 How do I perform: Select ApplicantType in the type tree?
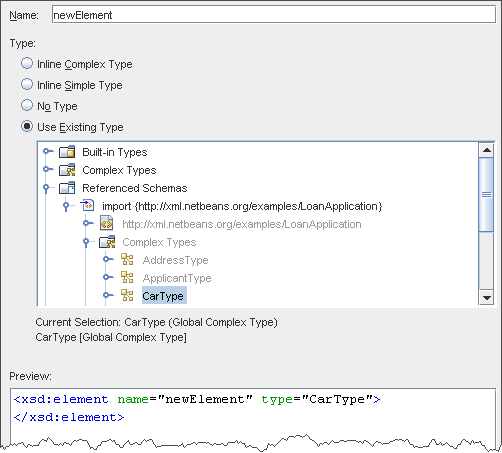[x=177, y=278]
